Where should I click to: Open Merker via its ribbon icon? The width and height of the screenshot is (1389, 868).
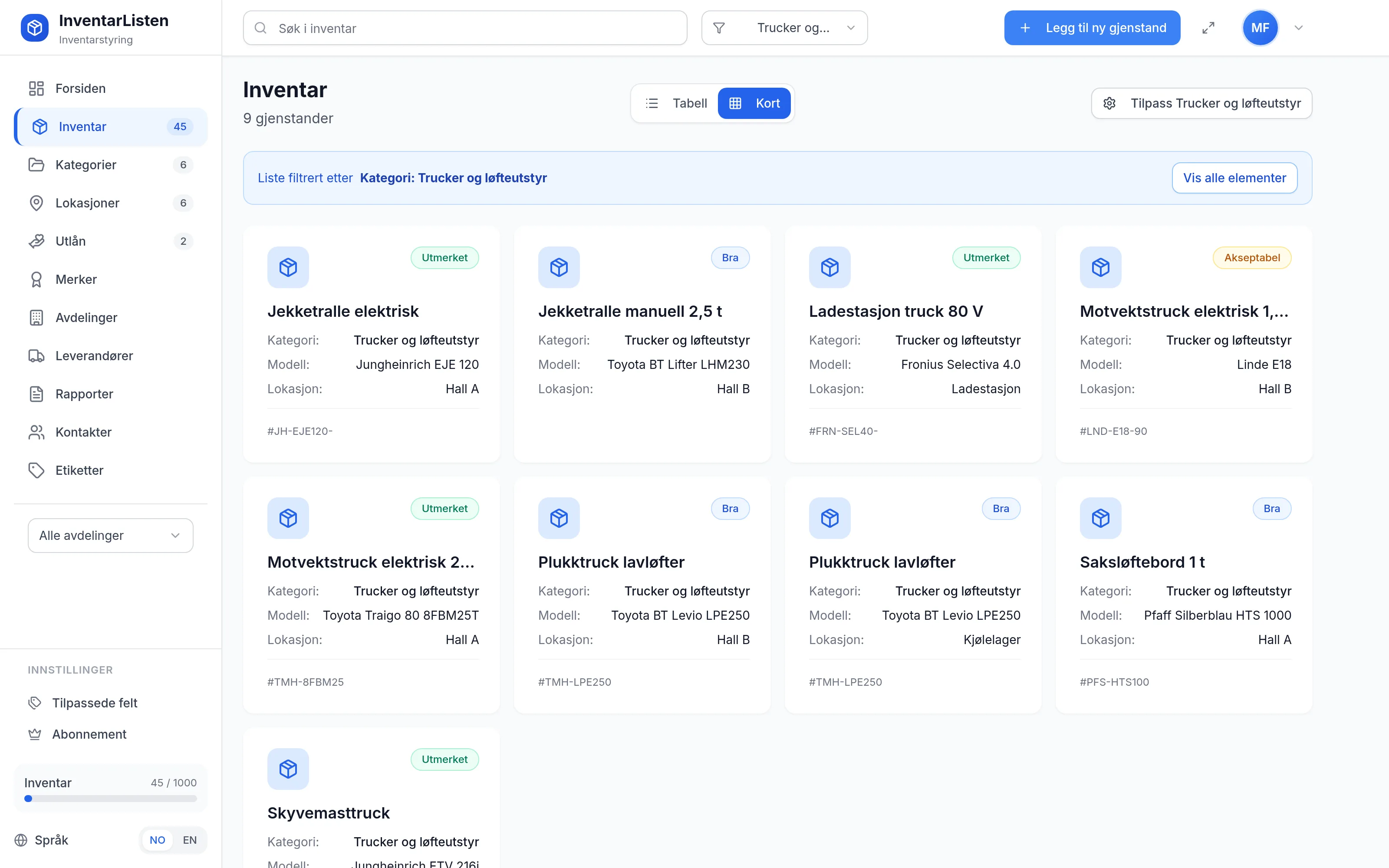click(36, 279)
